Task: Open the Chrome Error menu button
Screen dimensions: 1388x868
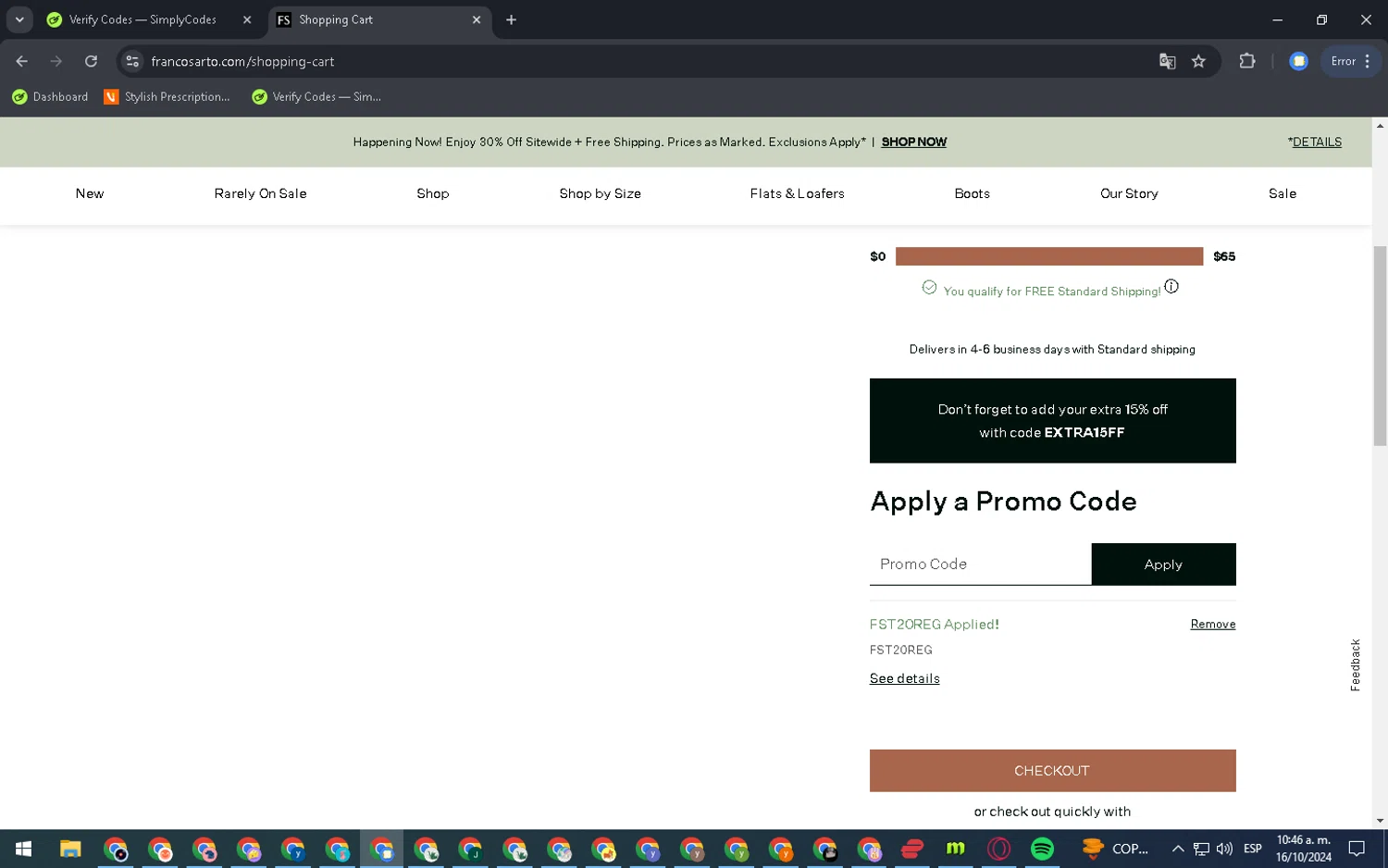Action: point(1351,61)
